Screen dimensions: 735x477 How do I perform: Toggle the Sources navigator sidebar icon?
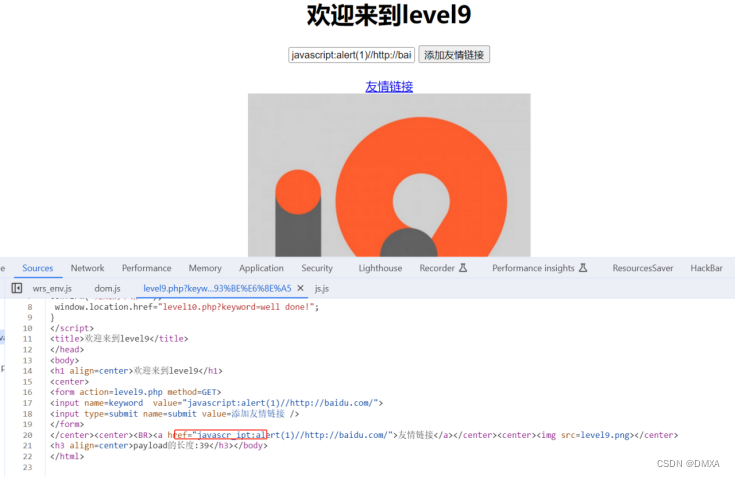pyautogui.click(x=16, y=288)
